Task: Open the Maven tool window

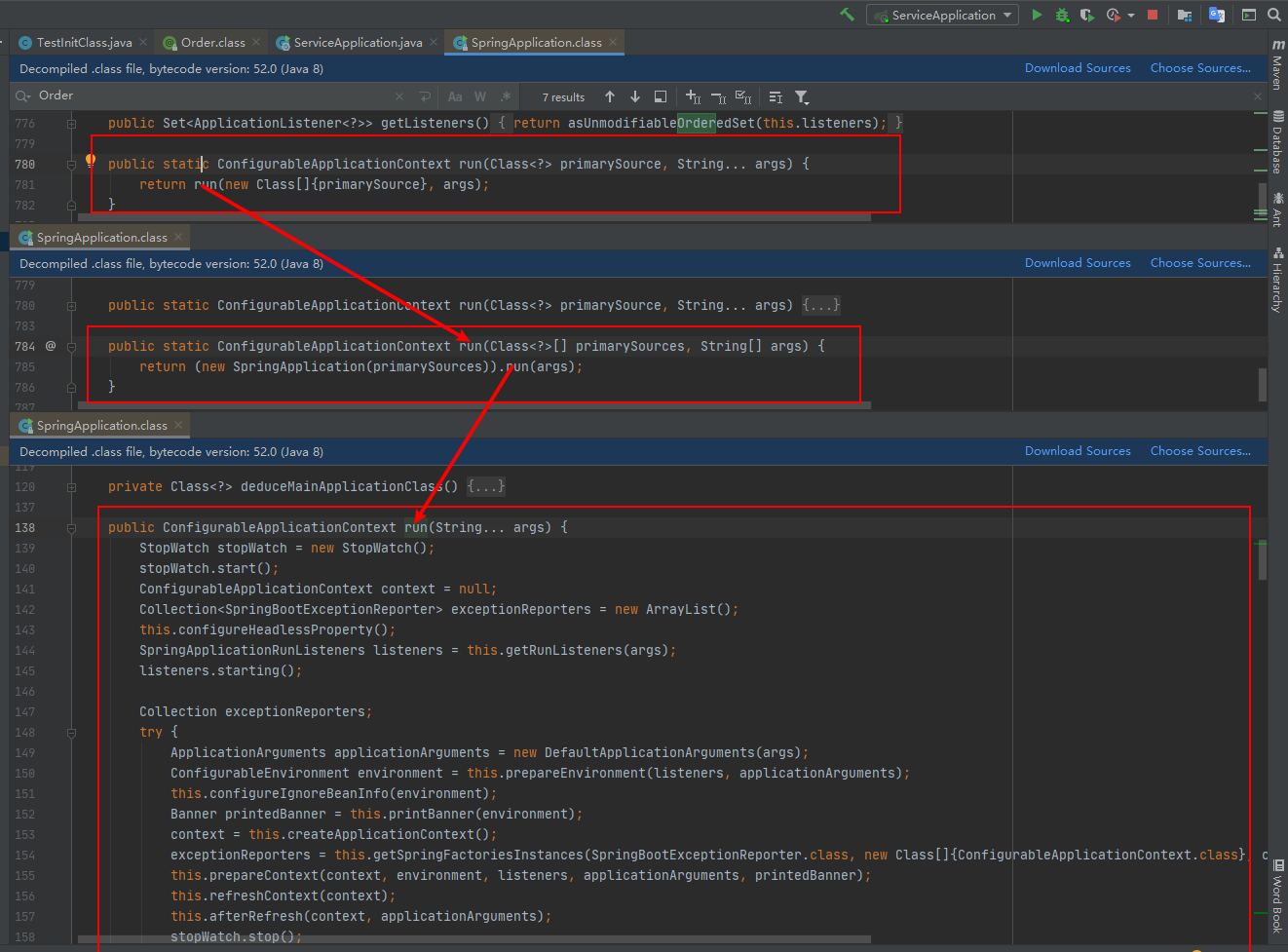Action: point(1277,64)
